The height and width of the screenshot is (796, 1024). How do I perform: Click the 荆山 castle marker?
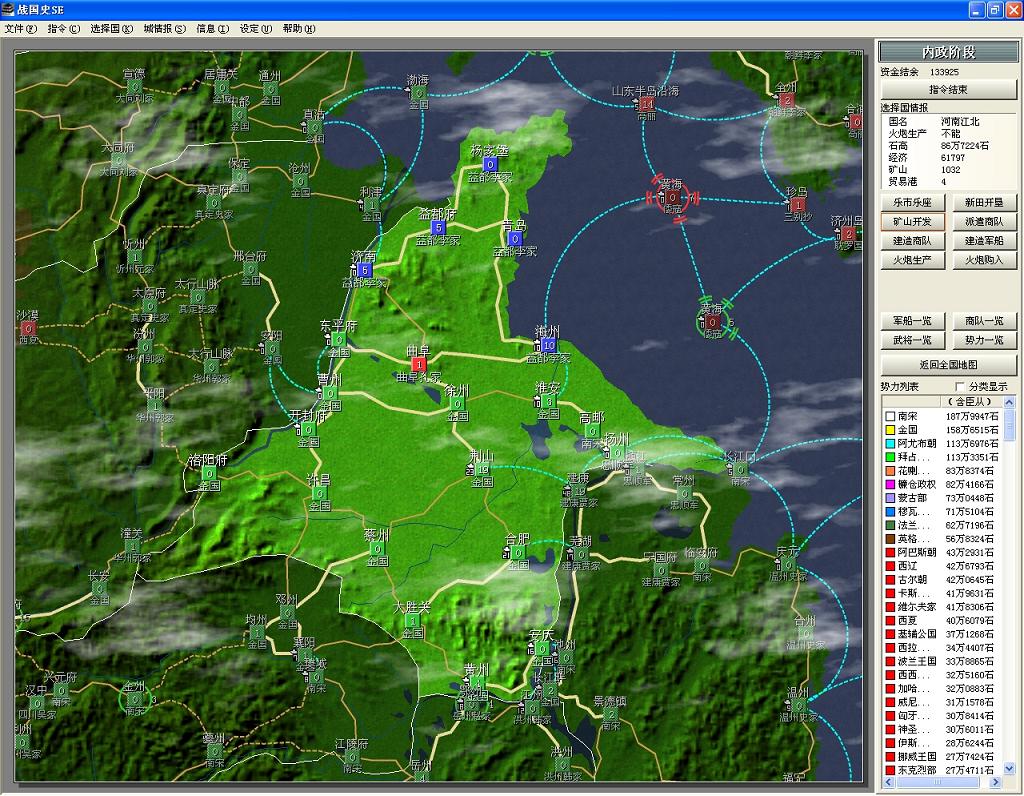(x=483, y=468)
